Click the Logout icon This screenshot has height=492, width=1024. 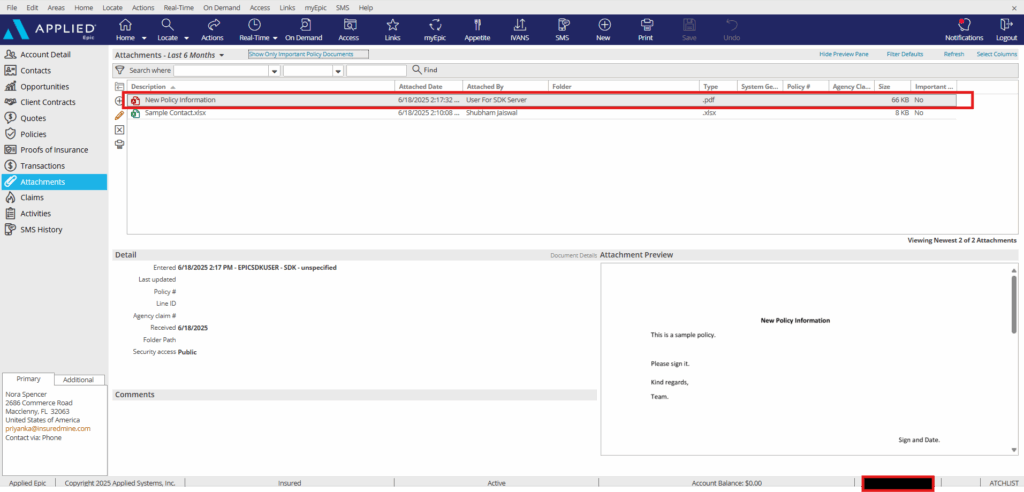[x=1006, y=25]
